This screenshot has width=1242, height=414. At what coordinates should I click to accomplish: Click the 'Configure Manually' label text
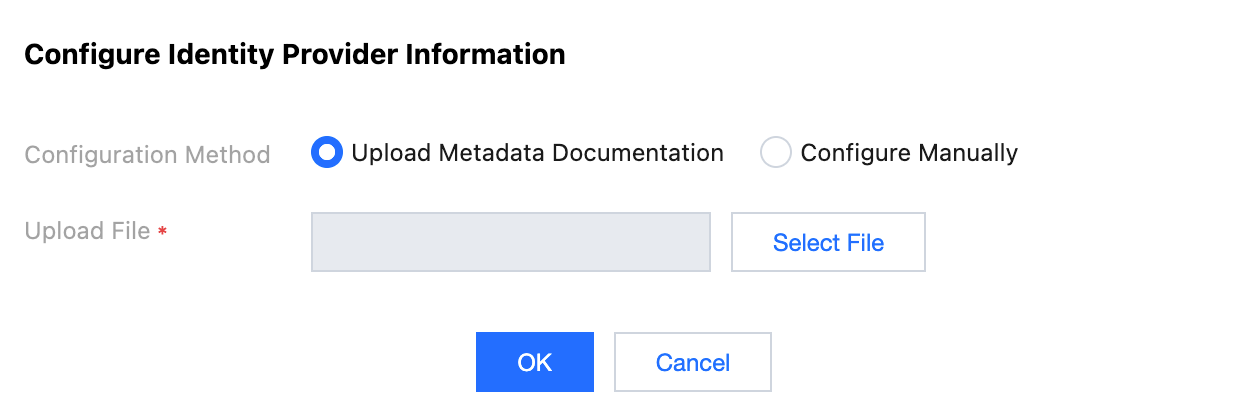coord(908,153)
